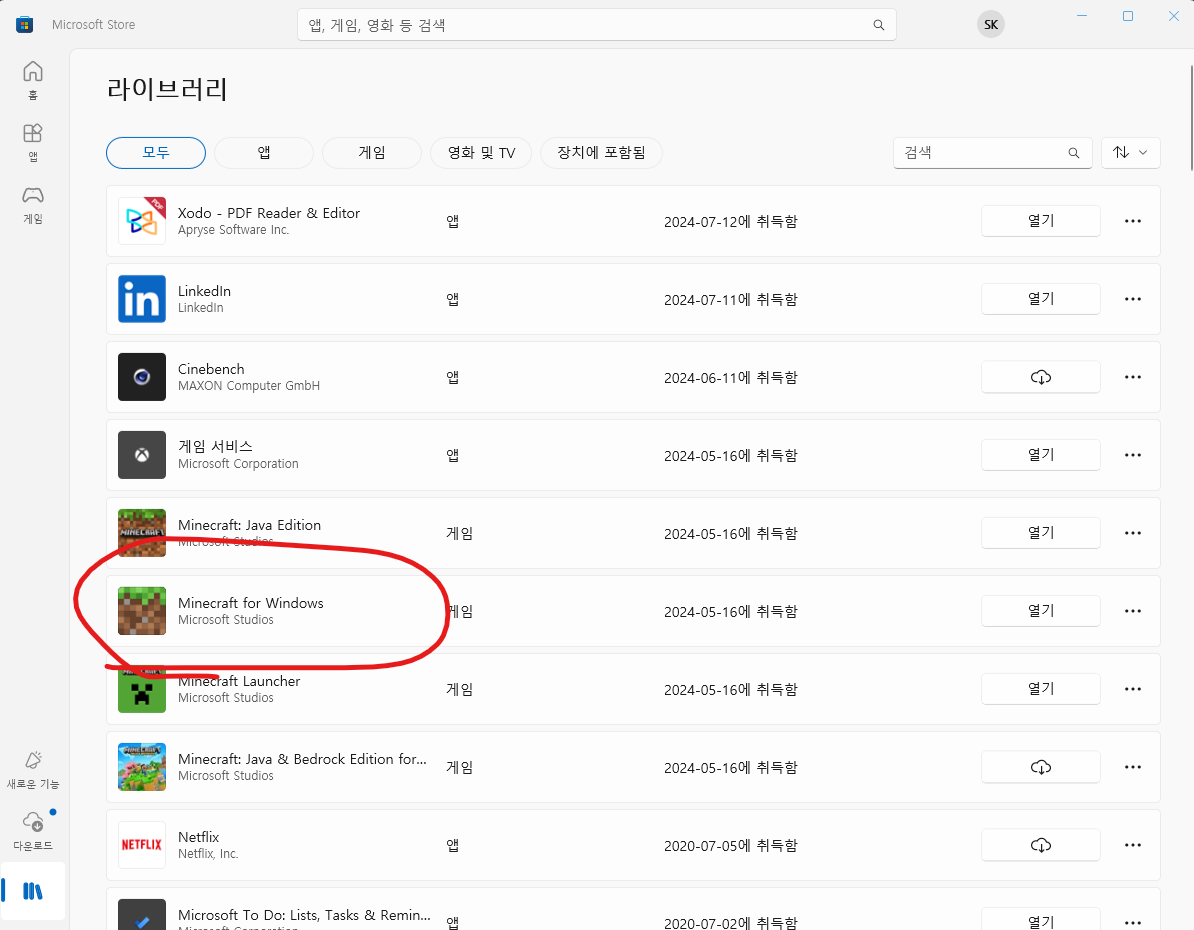Screen dimensions: 1194x930
Task: Open Minecraft for Windows with 열기 button
Action: pos(1040,611)
